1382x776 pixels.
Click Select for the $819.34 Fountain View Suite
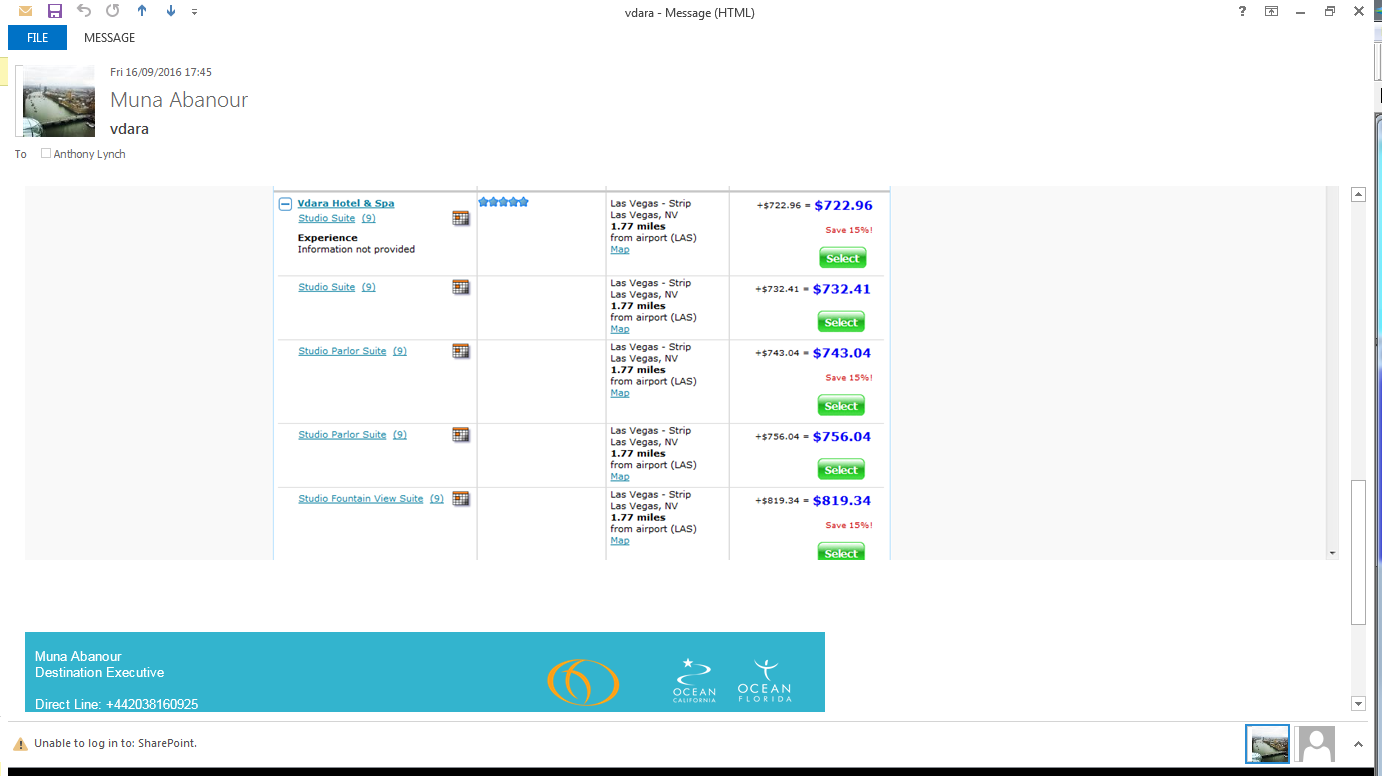coord(841,552)
